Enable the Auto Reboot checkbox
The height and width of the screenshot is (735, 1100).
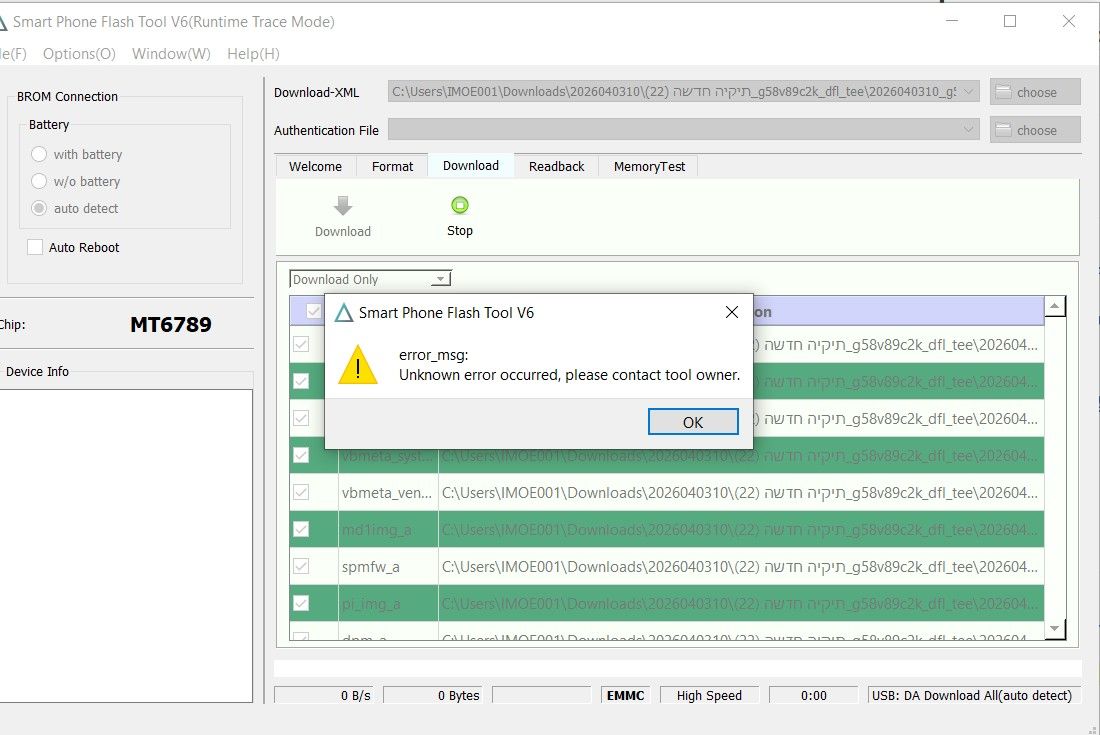pyautogui.click(x=35, y=247)
